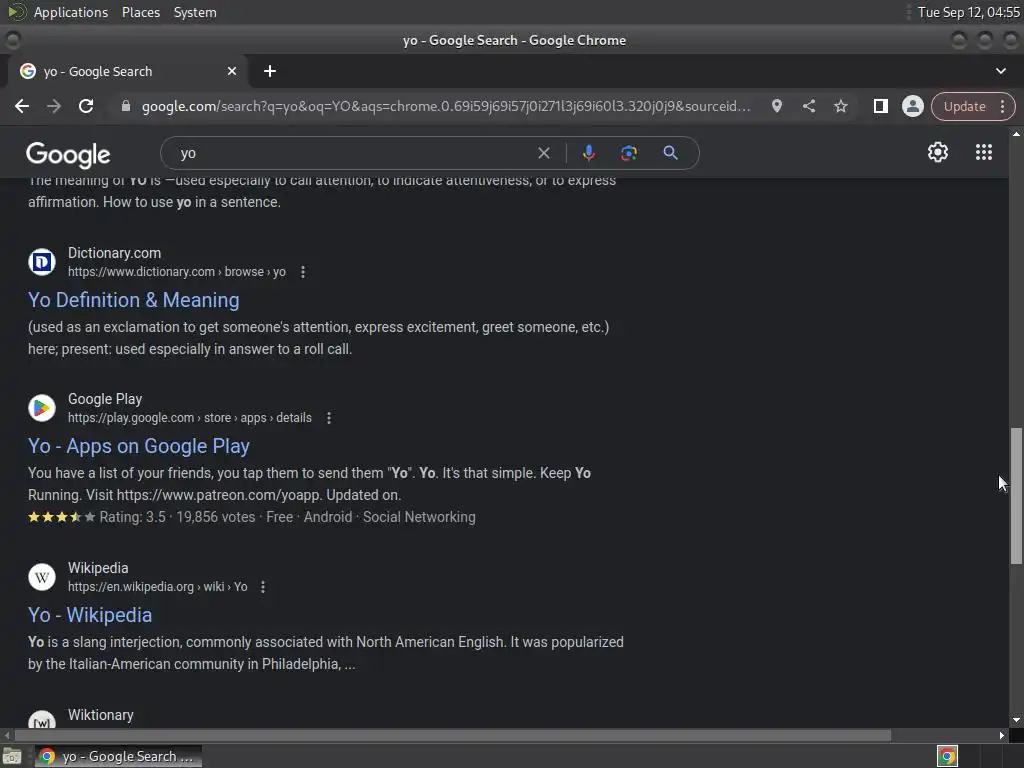This screenshot has height=768, width=1024.
Task: Open the Google apps grid
Action: pyautogui.click(x=984, y=153)
